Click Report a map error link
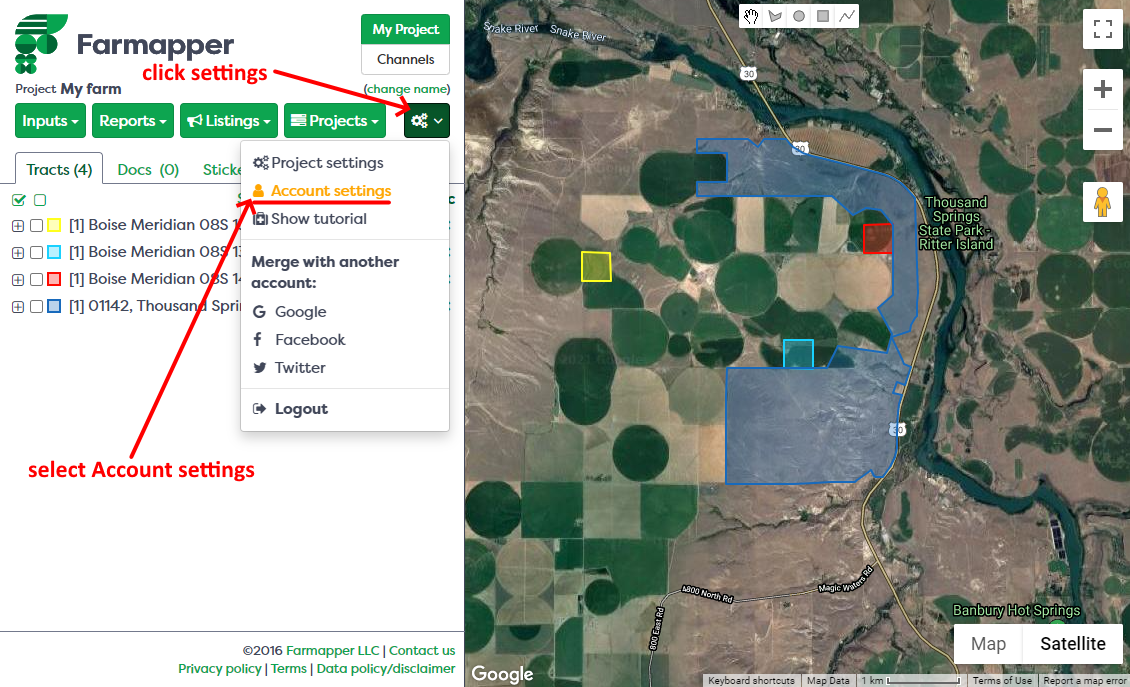This screenshot has width=1130, height=687. click(x=1084, y=681)
